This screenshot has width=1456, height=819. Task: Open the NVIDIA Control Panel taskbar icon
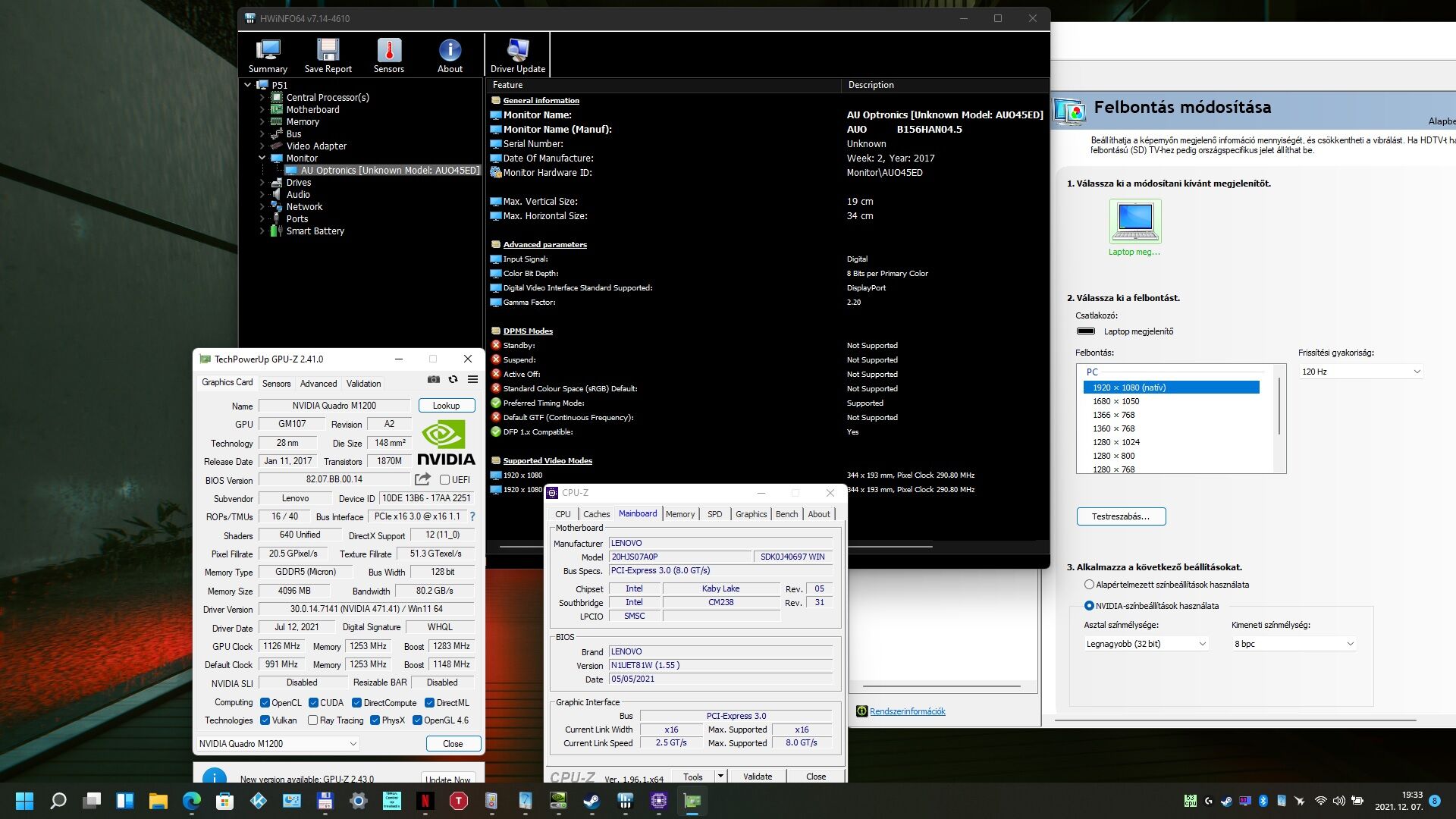coord(558,801)
